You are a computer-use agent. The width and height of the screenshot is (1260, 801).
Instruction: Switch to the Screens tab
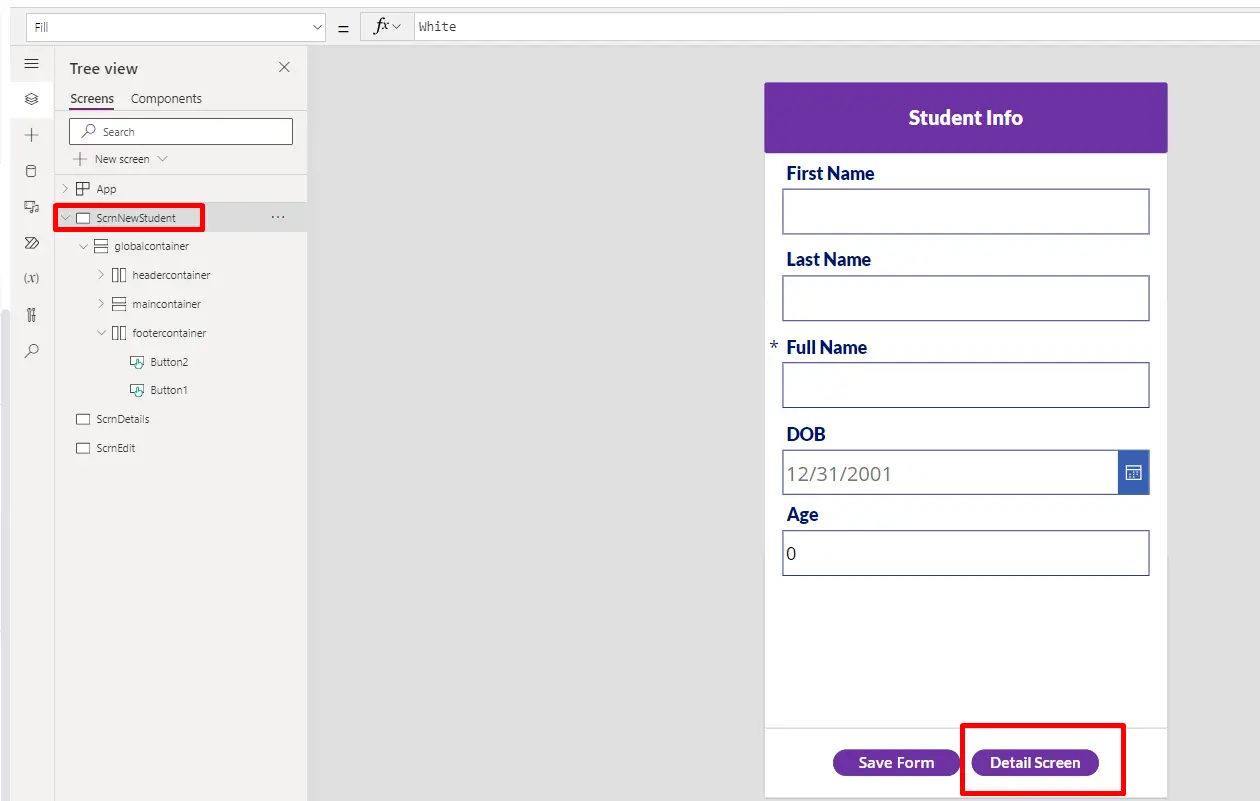click(92, 98)
